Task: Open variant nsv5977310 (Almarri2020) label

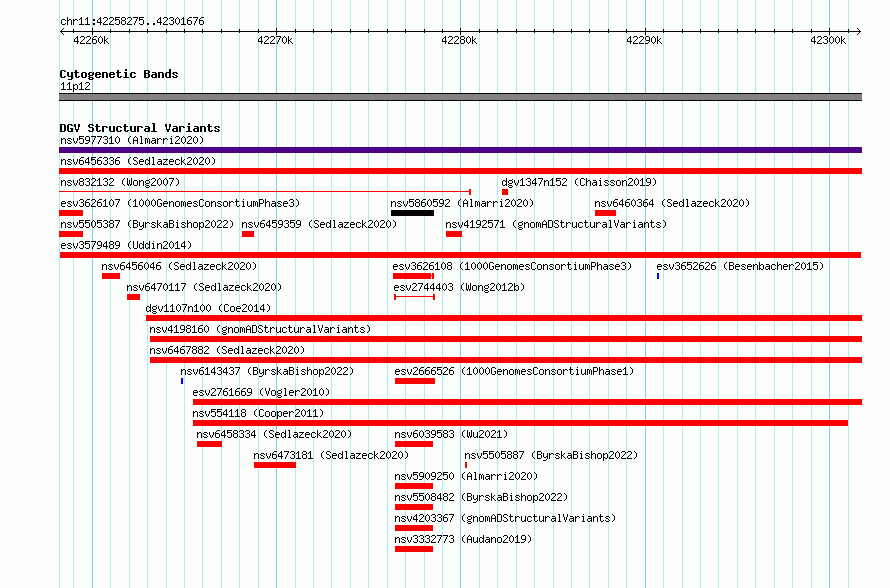Action: pyautogui.click(x=132, y=140)
